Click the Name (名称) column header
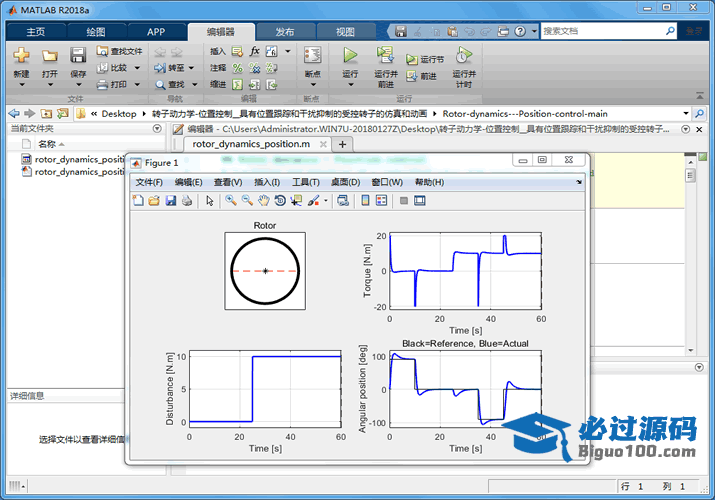 47,144
